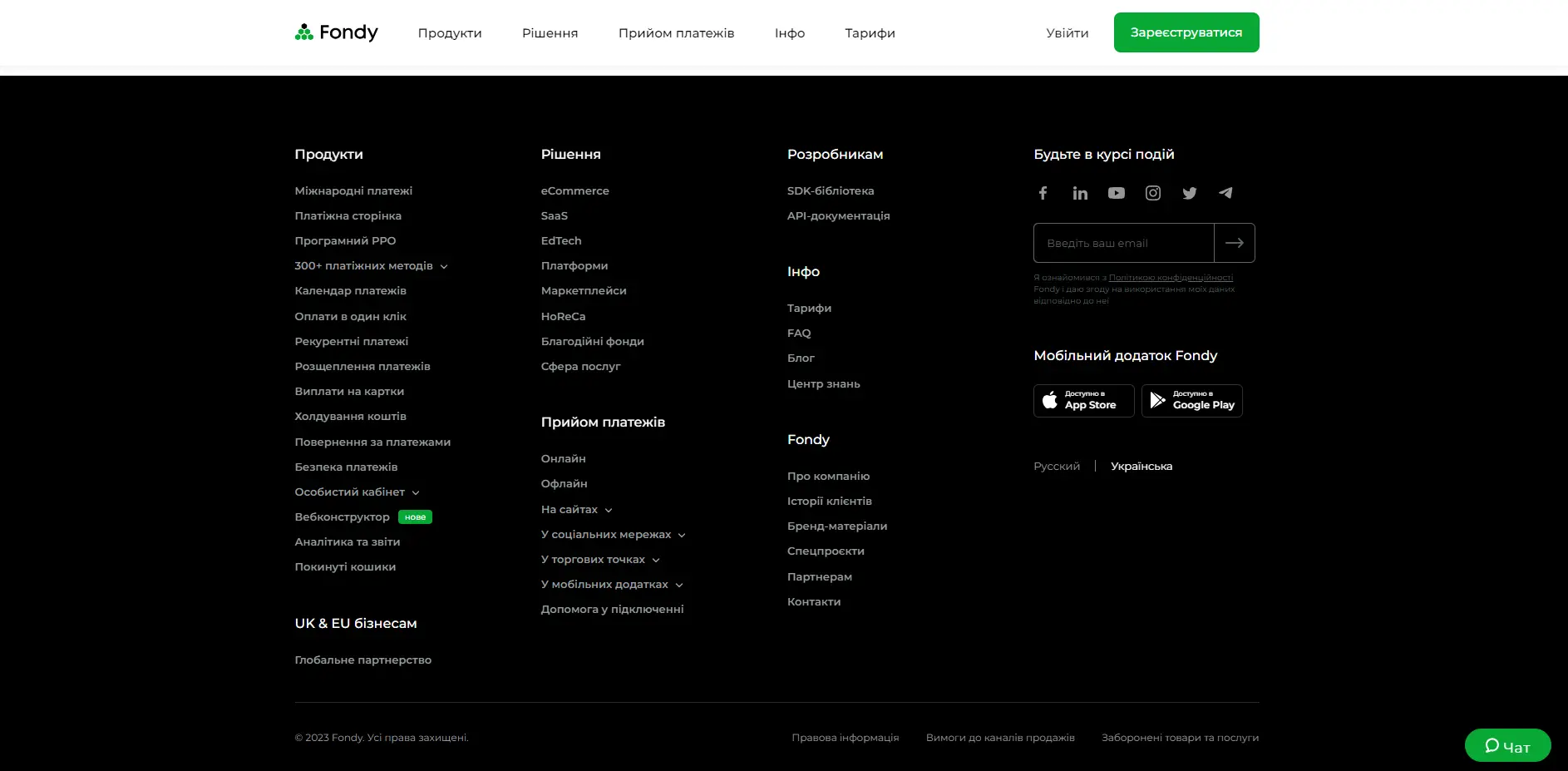This screenshot has height=771, width=1568.
Task: Open Глобальне партнерство link
Action: 363,660
